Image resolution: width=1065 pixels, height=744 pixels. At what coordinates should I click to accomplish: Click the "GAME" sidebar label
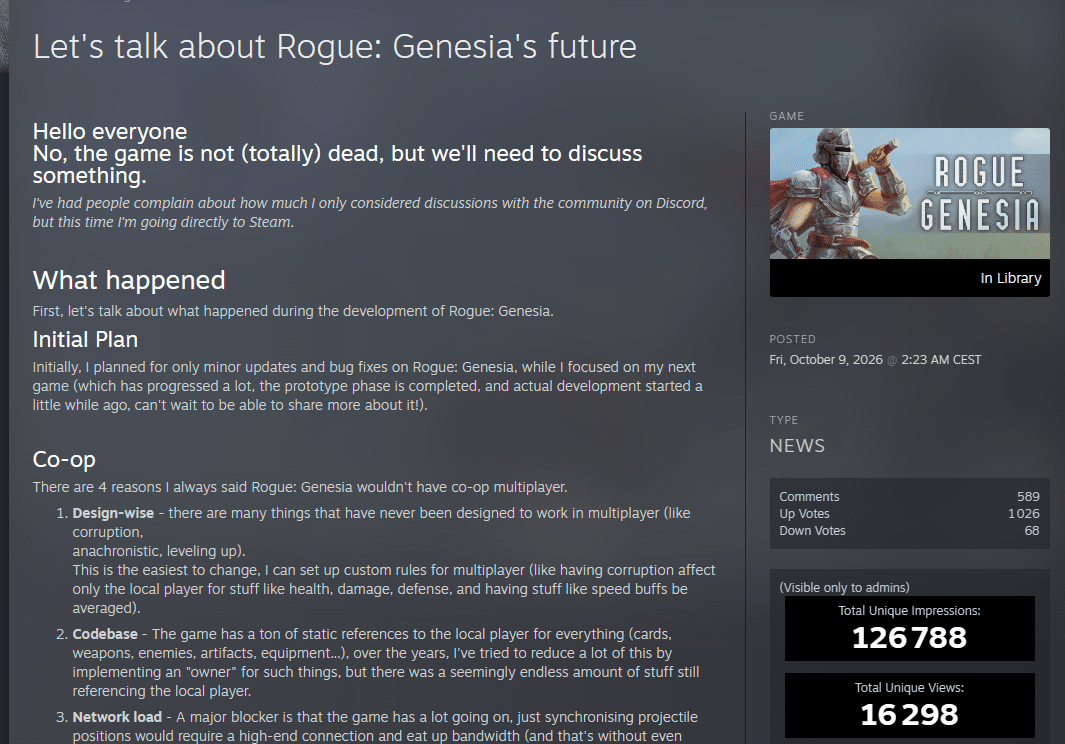click(787, 116)
